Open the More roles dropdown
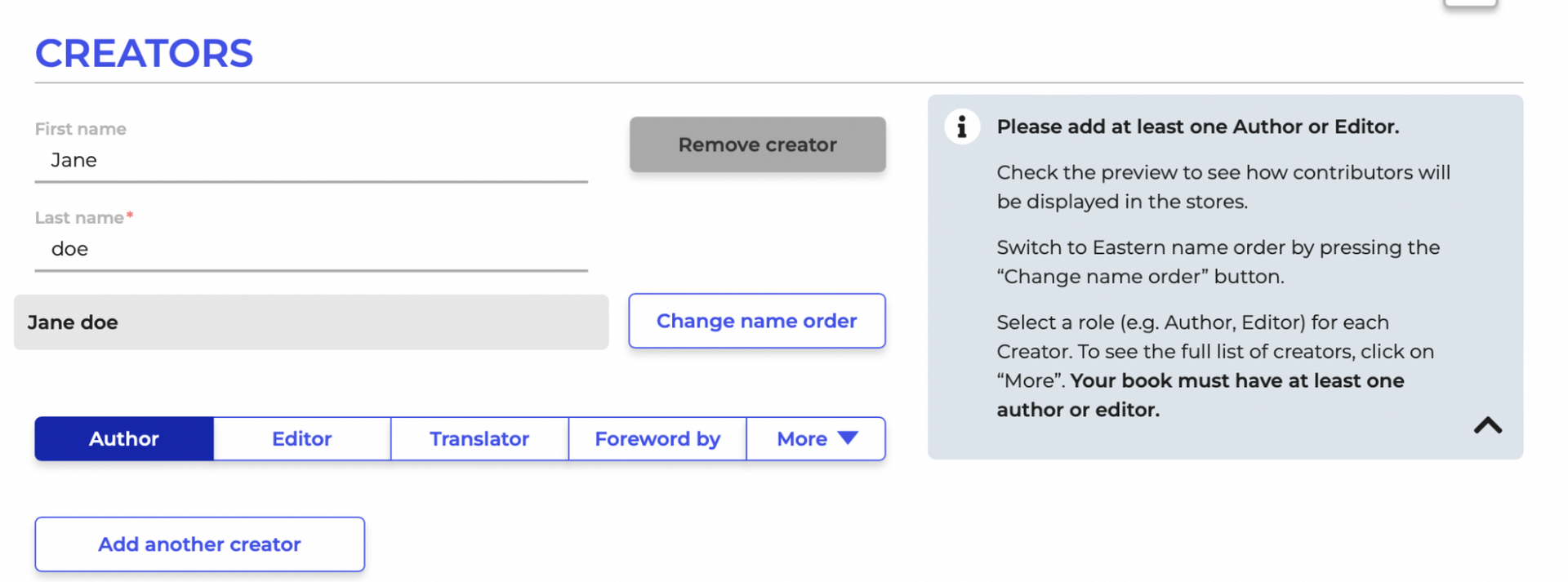Image resolution: width=1568 pixels, height=582 pixels. tap(815, 438)
